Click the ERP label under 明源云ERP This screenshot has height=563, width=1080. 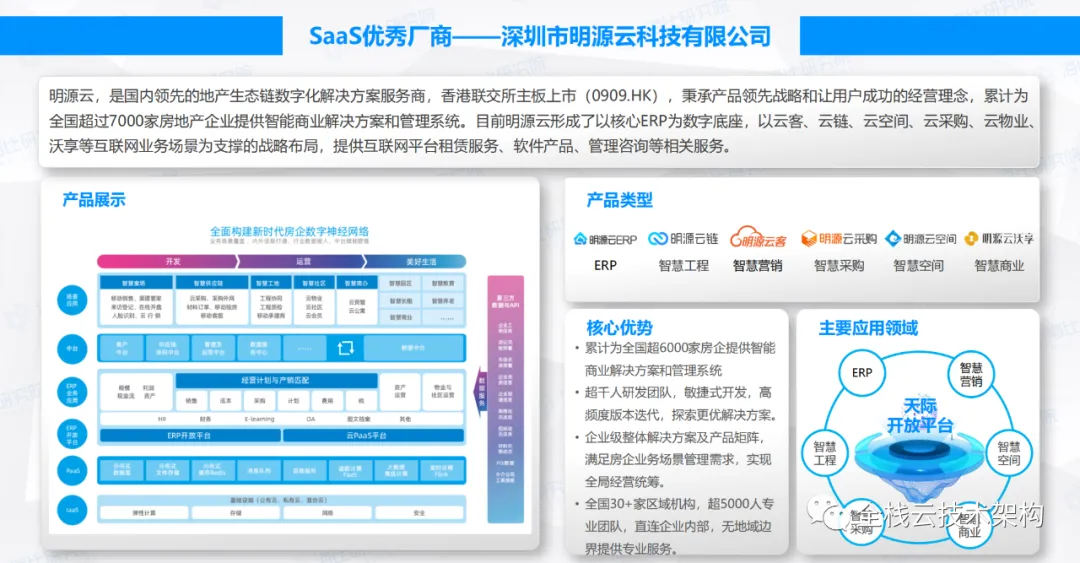605,265
